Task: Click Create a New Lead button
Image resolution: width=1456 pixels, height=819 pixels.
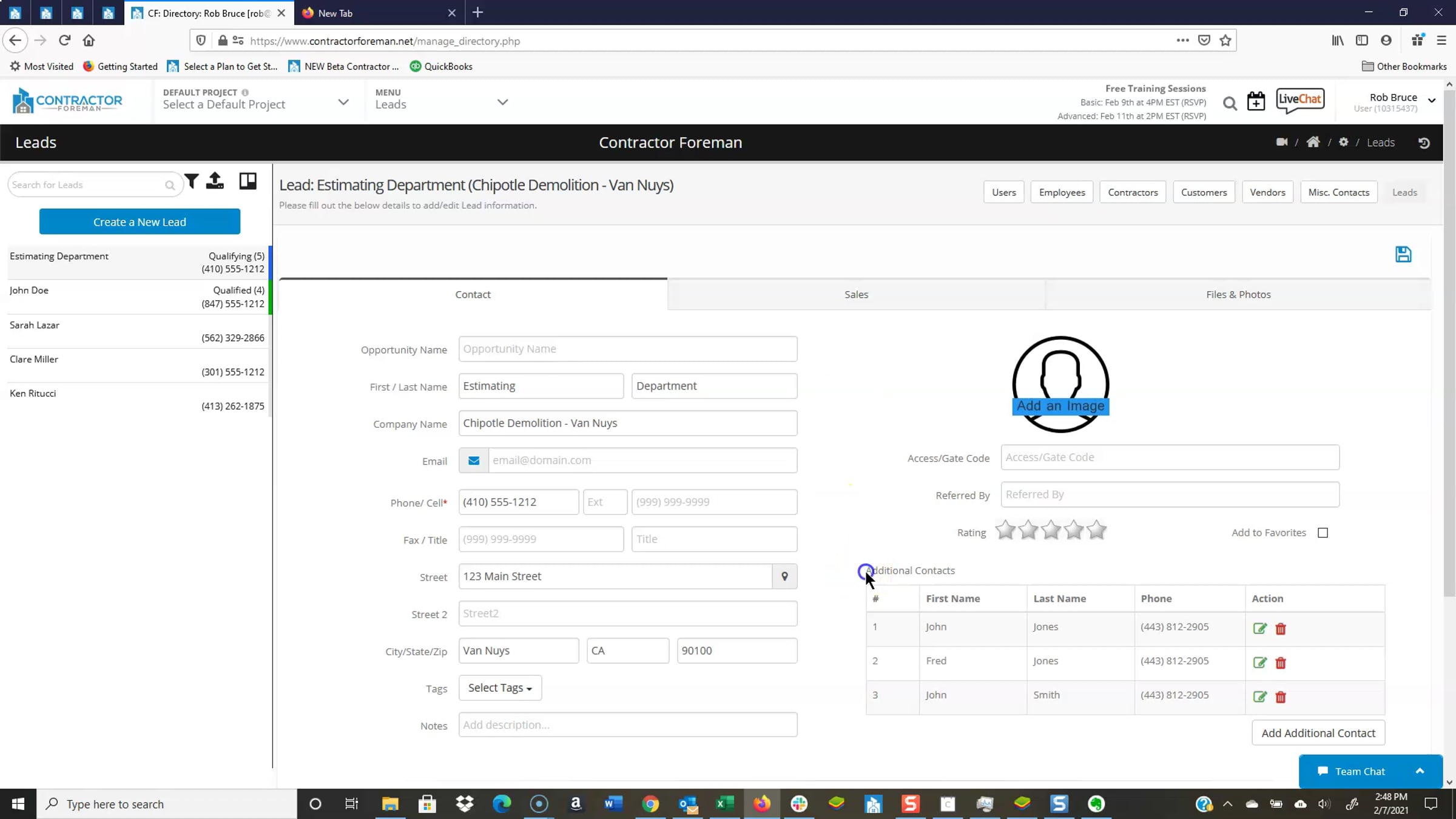Action: pos(140,221)
